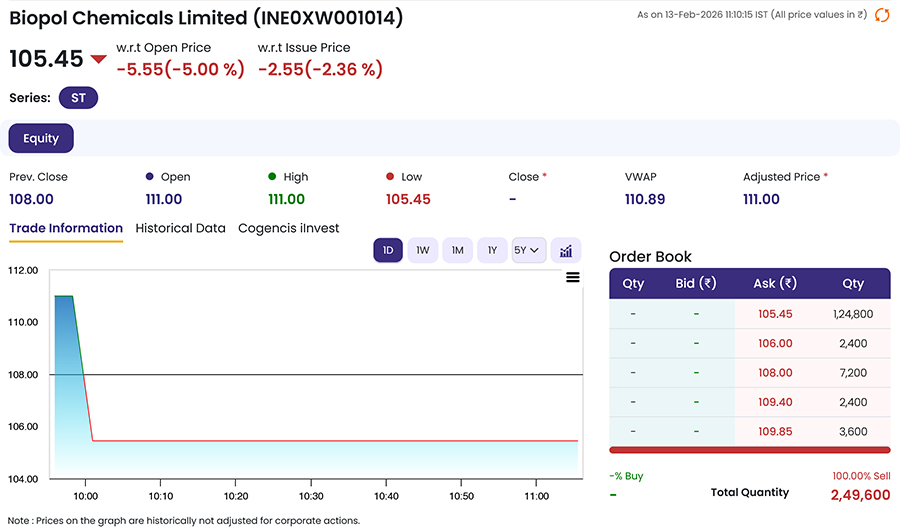Click the note about corporate actions
Screen dimensions: 900x532
(x=184, y=521)
